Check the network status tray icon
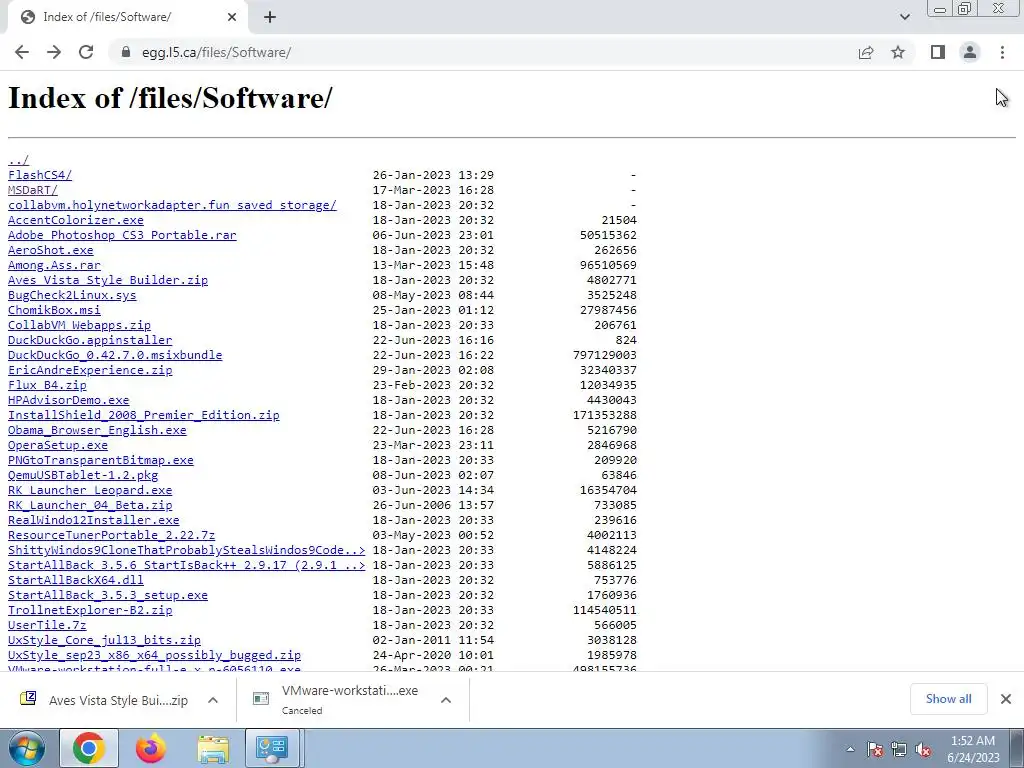1024x768 pixels. click(x=899, y=749)
